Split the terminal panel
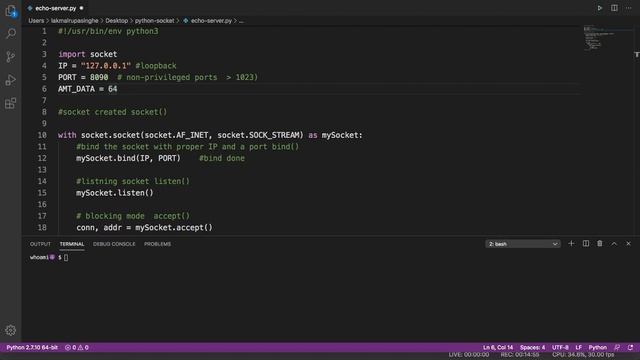This screenshot has width=640, height=360. click(x=586, y=243)
